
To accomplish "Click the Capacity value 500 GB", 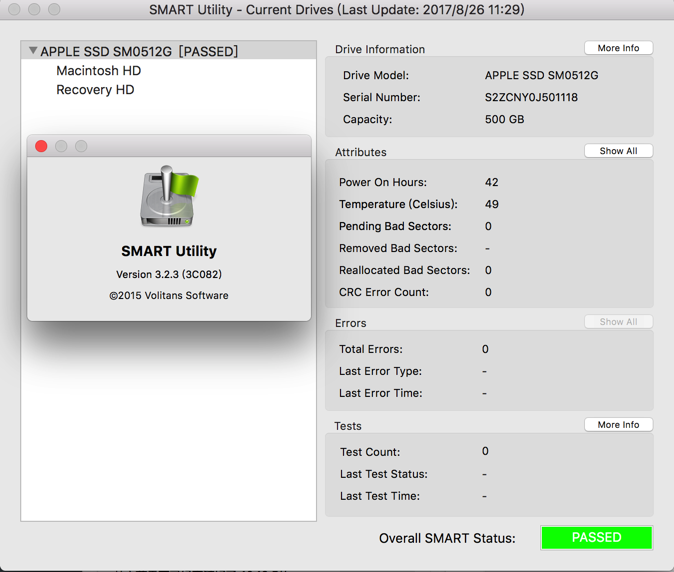I will pos(505,119).
